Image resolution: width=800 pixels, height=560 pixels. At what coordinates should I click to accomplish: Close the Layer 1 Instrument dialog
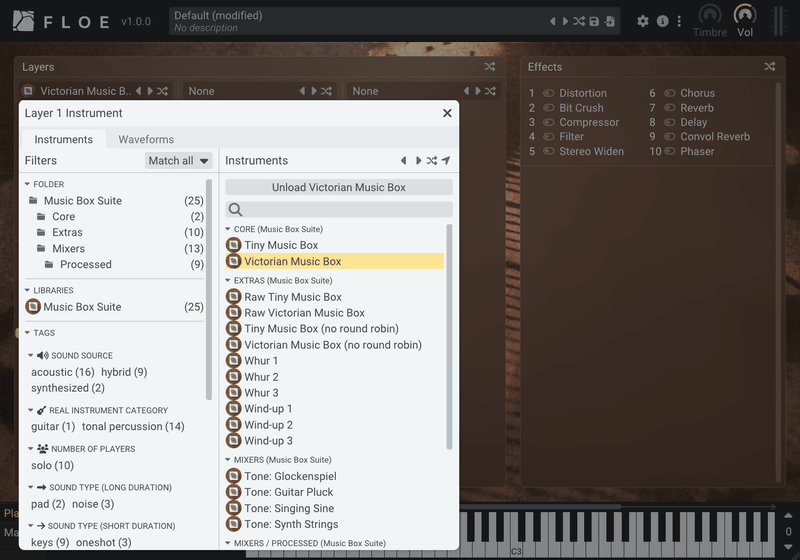coord(447,113)
